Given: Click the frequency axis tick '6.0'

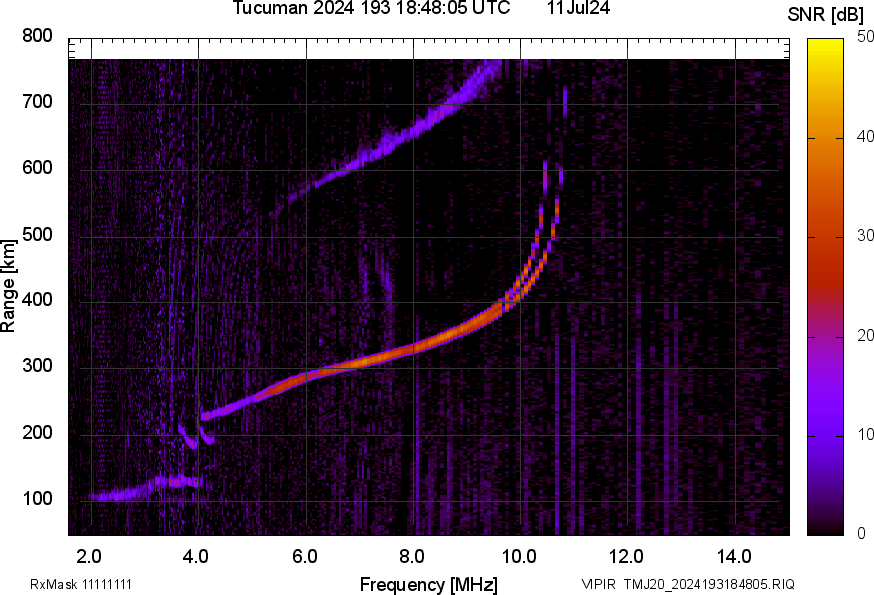Looking at the screenshot, I should (304, 557).
